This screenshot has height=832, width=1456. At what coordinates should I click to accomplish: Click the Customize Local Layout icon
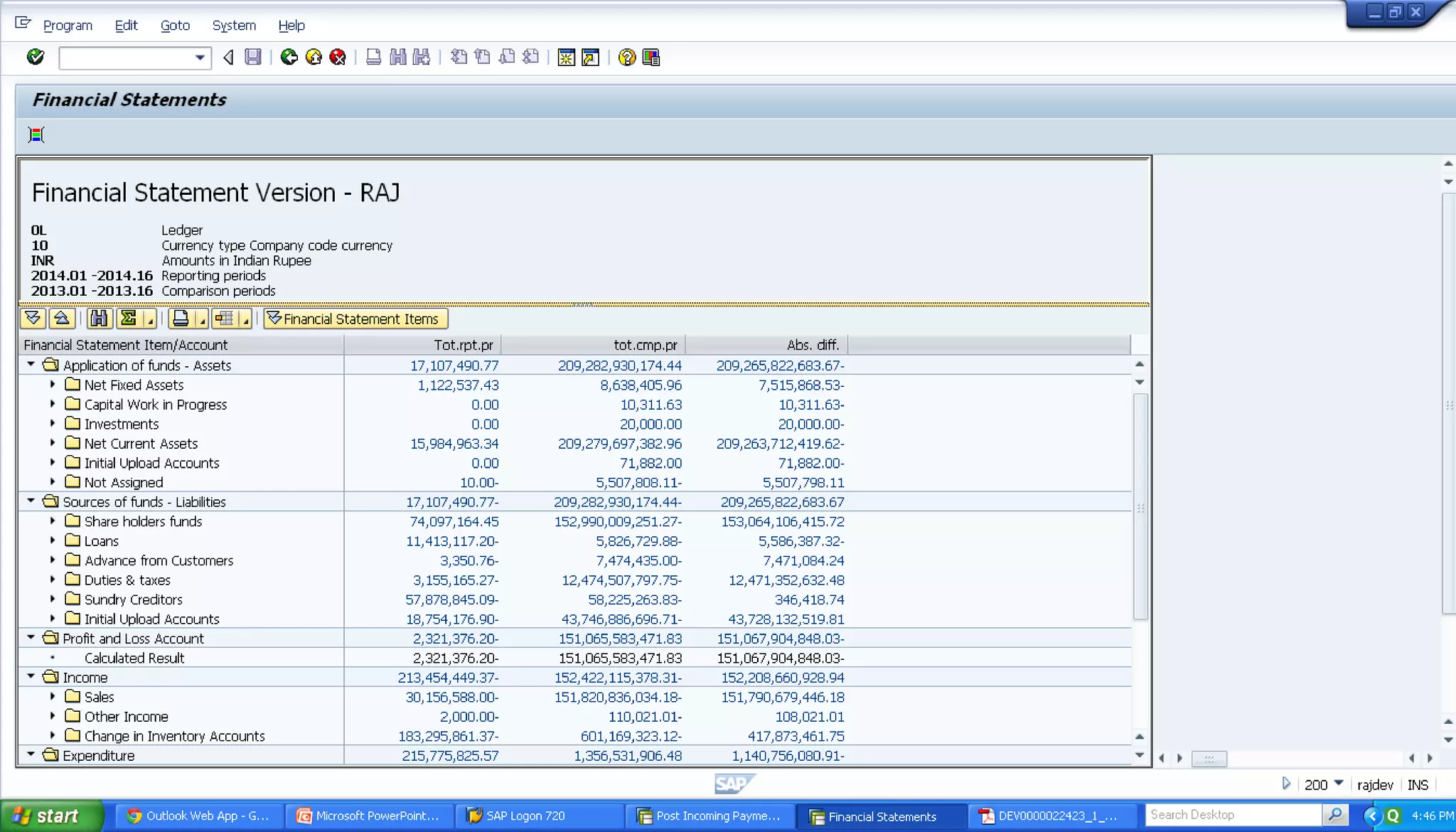click(x=651, y=57)
